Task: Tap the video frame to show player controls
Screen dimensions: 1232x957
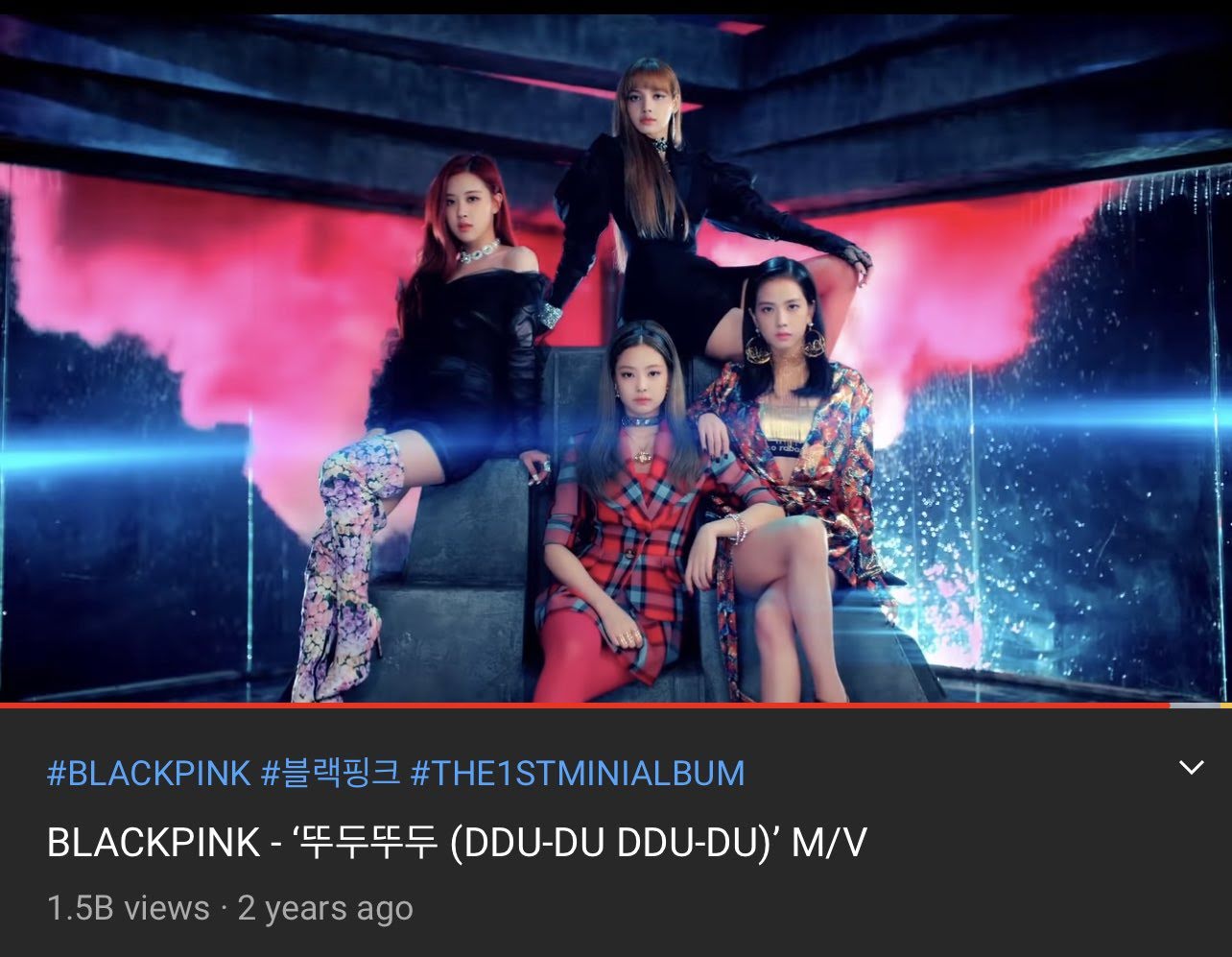Action: 616,357
